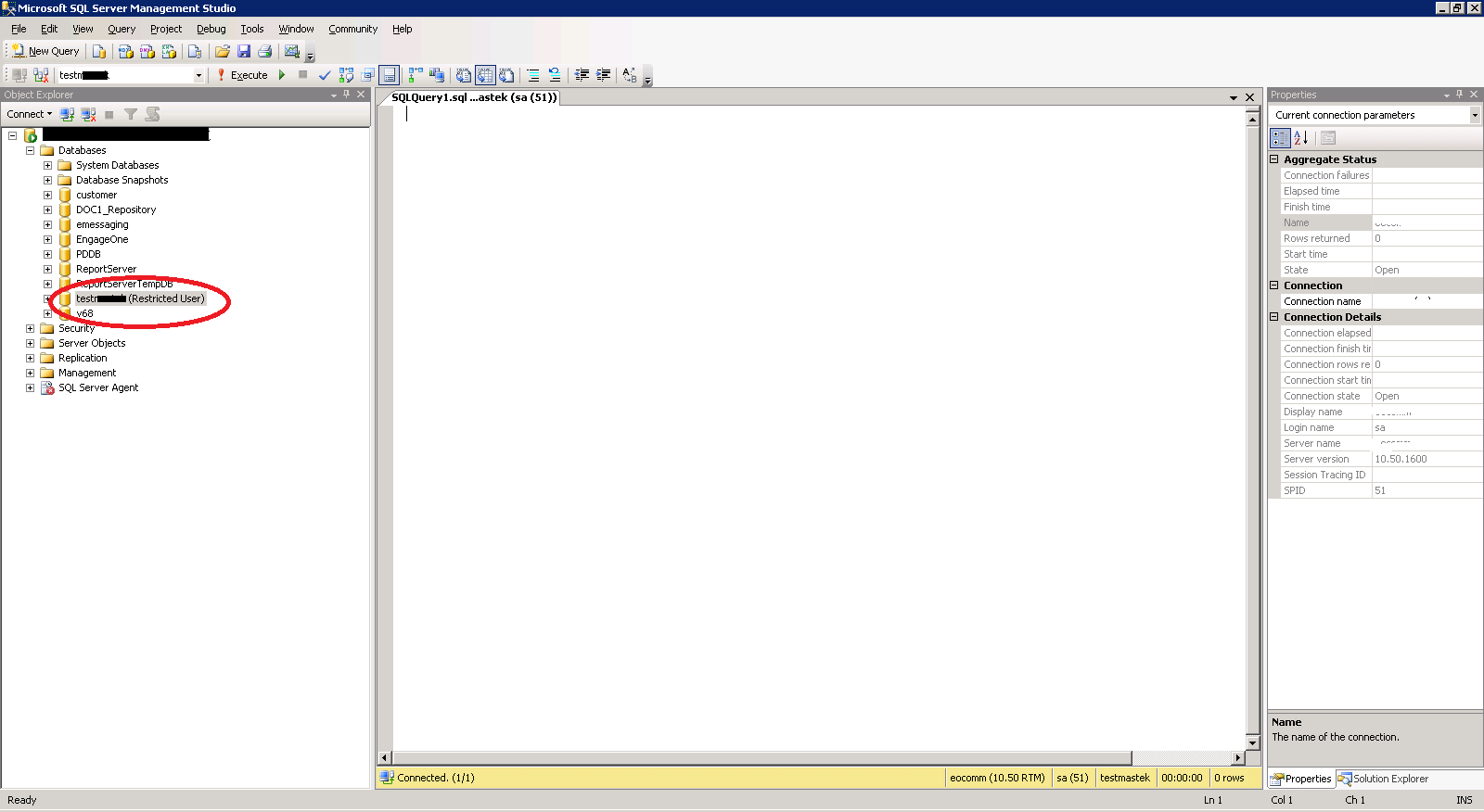The height and width of the screenshot is (812, 1484).
Task: Expand the customer database node
Action: click(47, 195)
